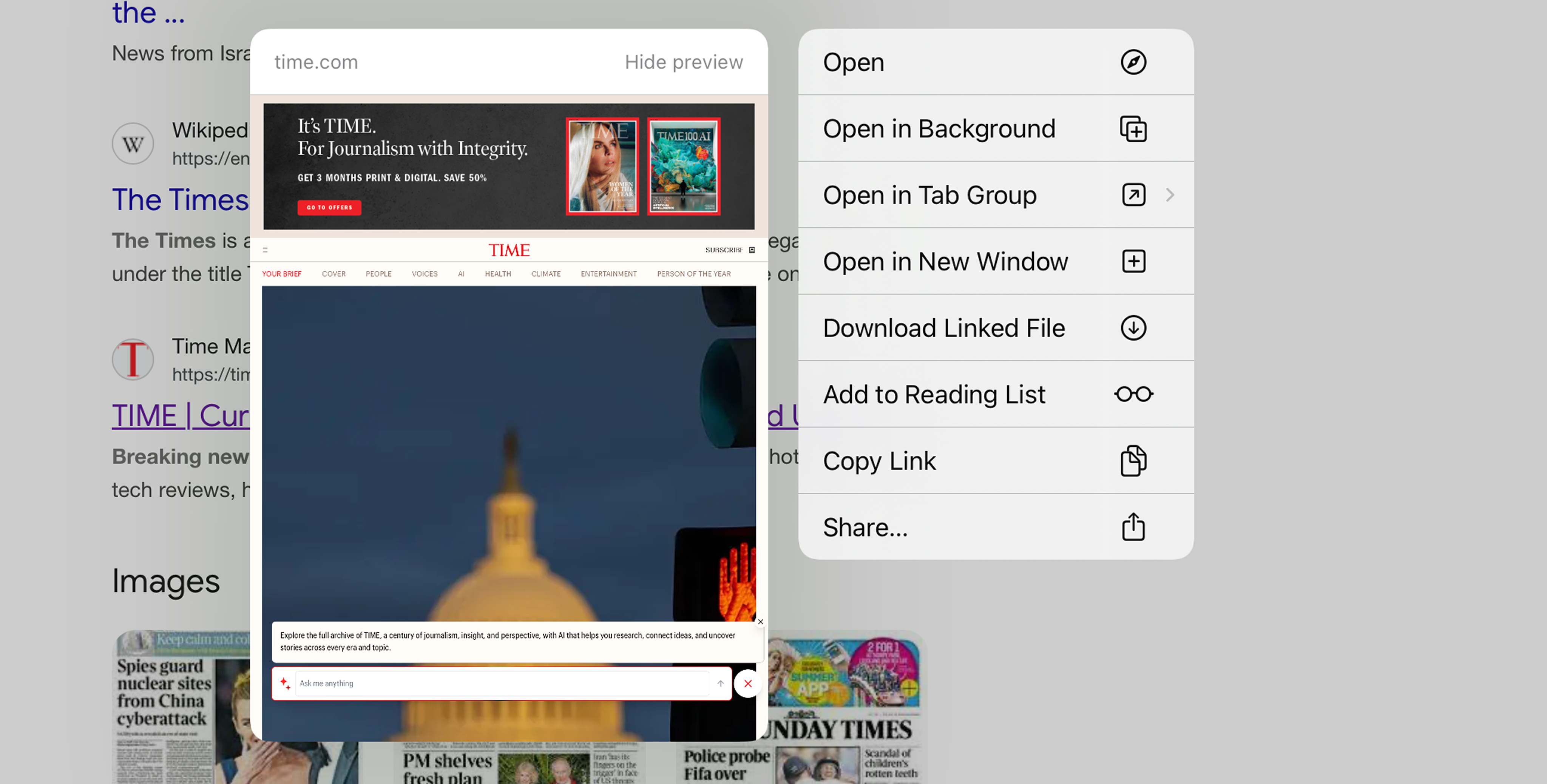Dismiss the AI chat with red X button
Screen dimensions: 1547x784
click(x=747, y=684)
